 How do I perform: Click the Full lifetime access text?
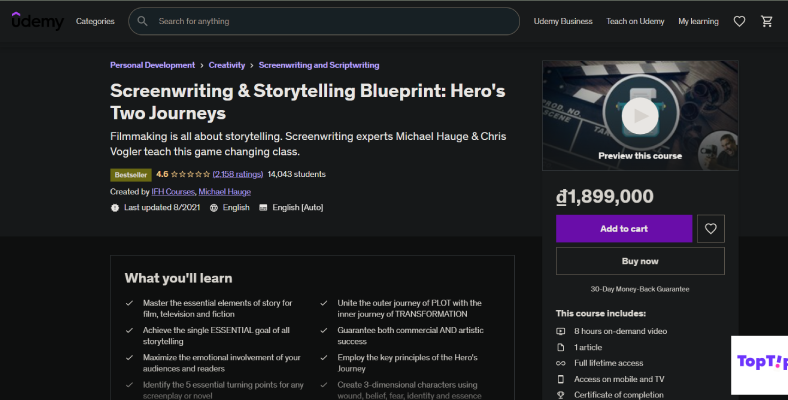click(609, 363)
